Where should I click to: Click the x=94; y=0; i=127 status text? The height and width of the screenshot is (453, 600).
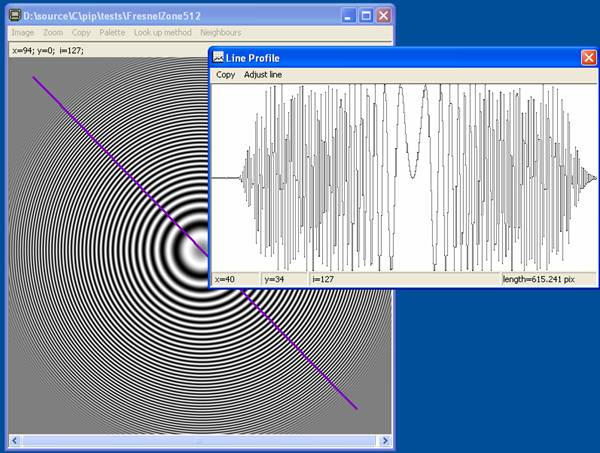48,51
